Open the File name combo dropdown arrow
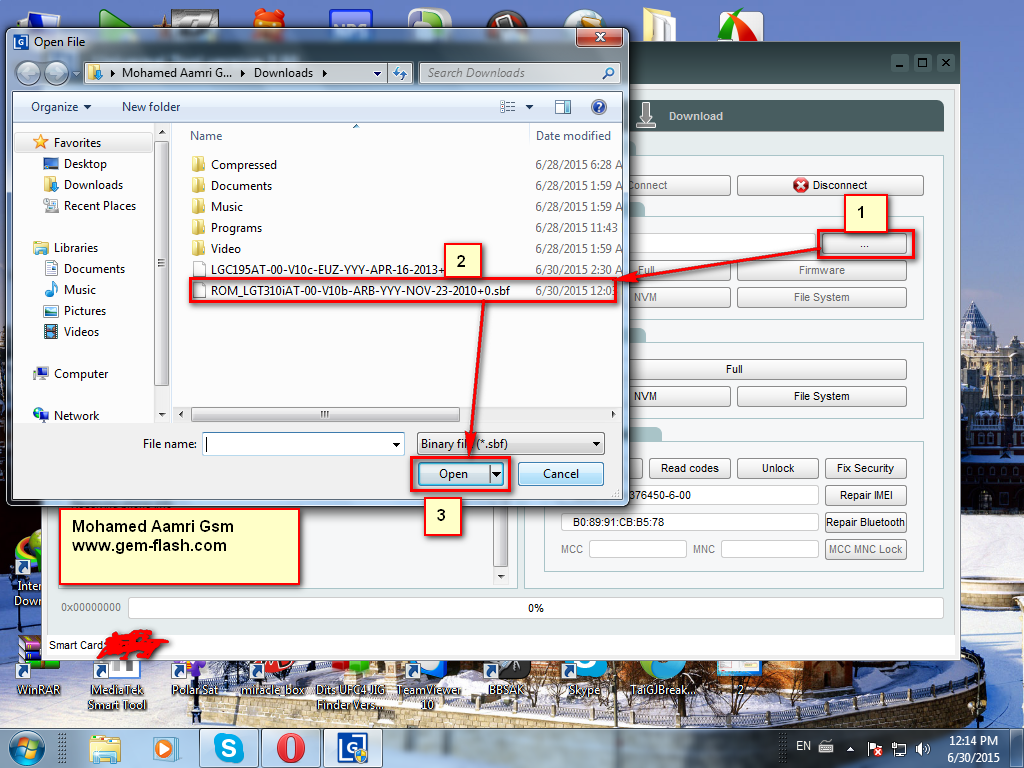The width and height of the screenshot is (1024, 768). coord(396,444)
